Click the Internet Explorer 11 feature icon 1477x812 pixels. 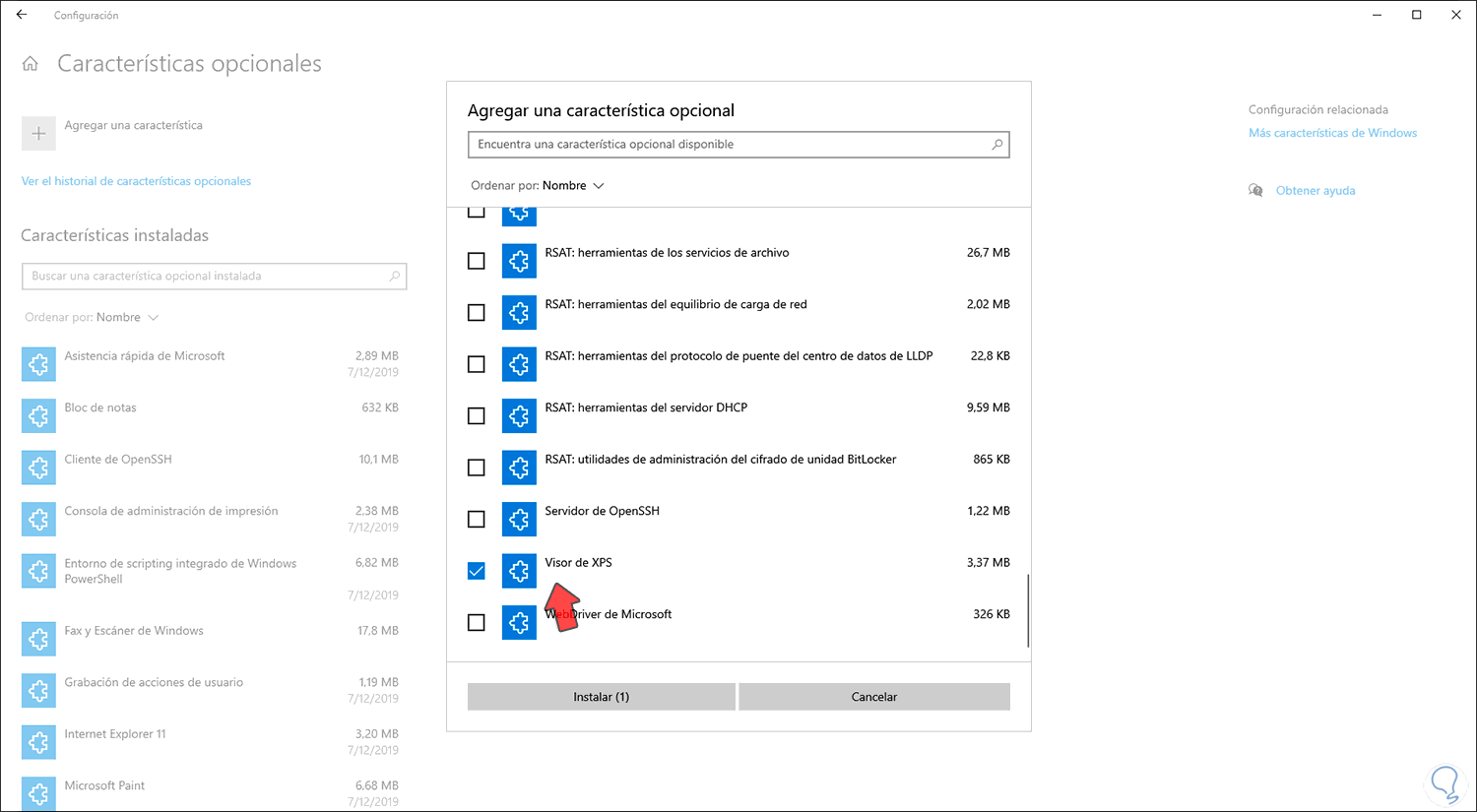pos(38,742)
